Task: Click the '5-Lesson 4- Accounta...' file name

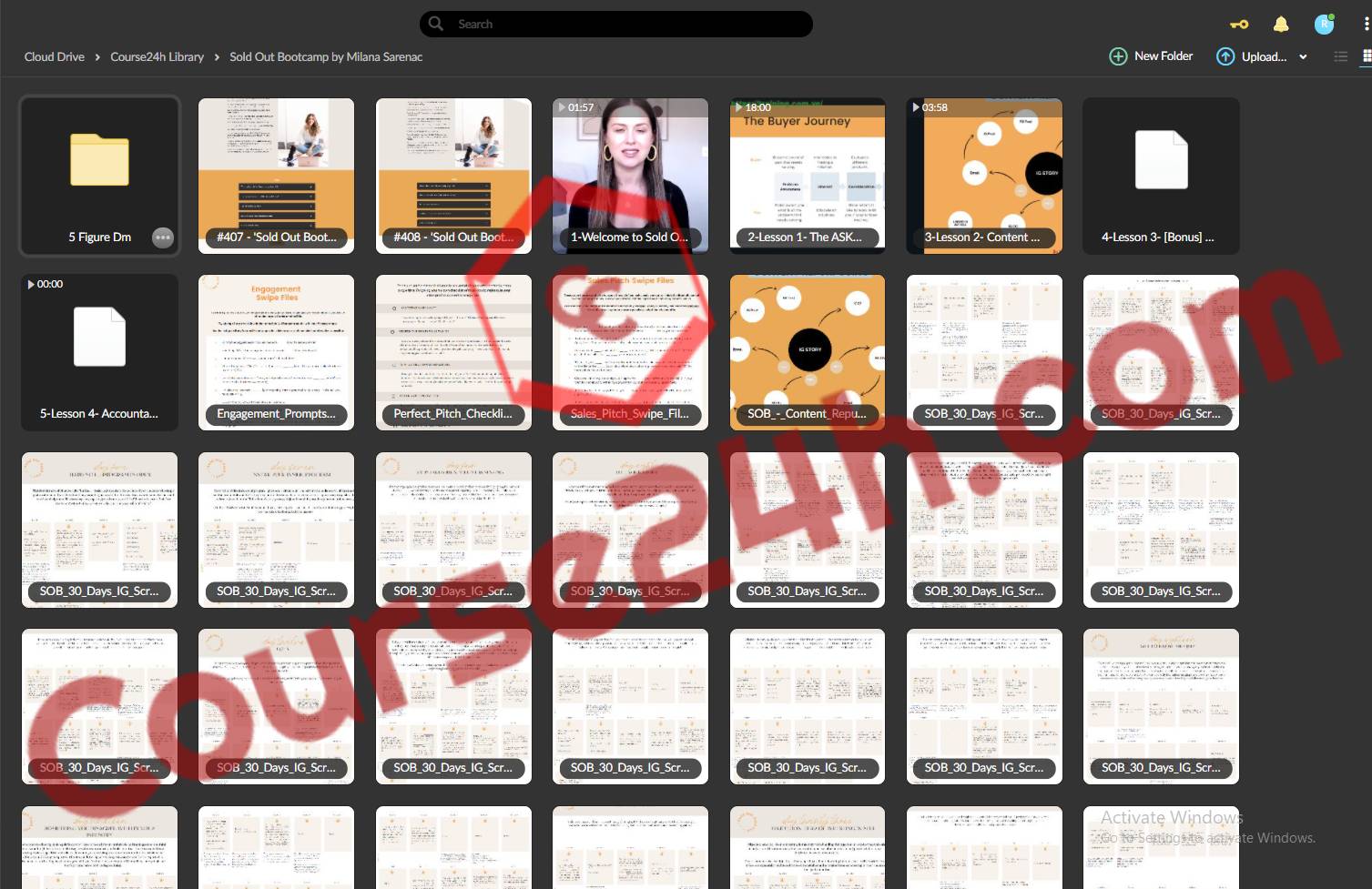Action: click(99, 414)
